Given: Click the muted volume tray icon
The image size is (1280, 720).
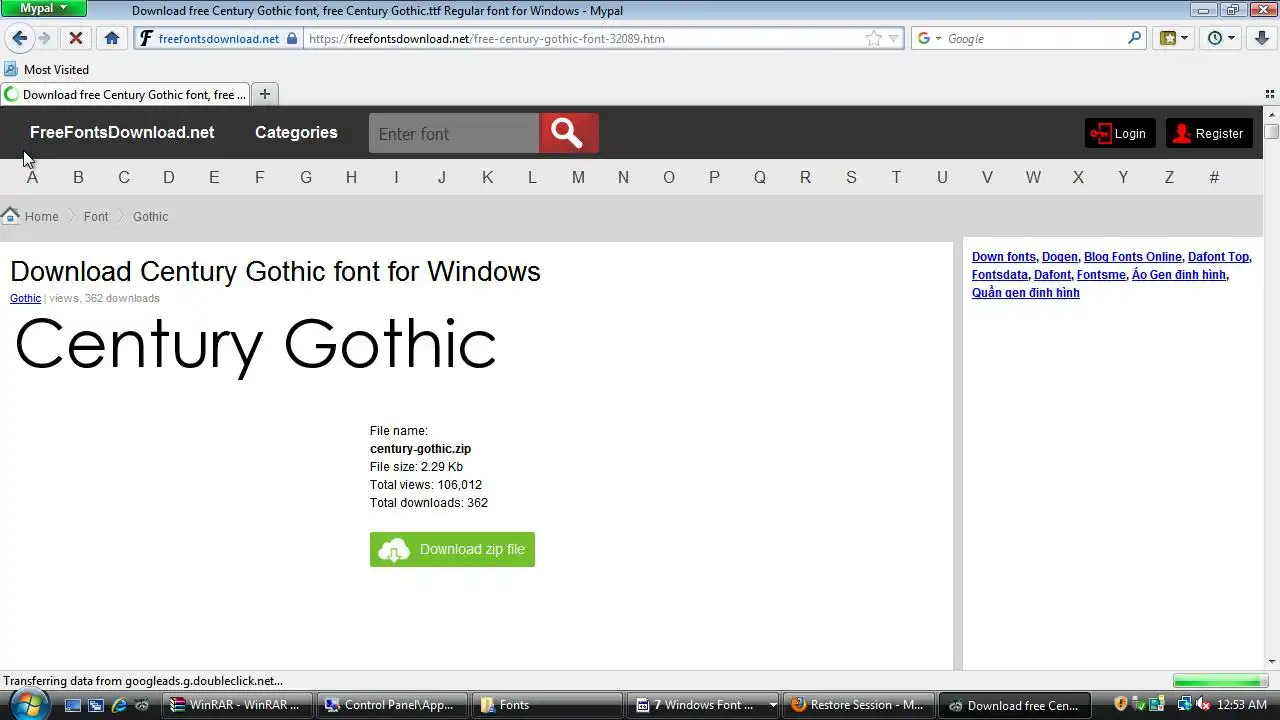Looking at the screenshot, I should pyautogui.click(x=1203, y=705).
